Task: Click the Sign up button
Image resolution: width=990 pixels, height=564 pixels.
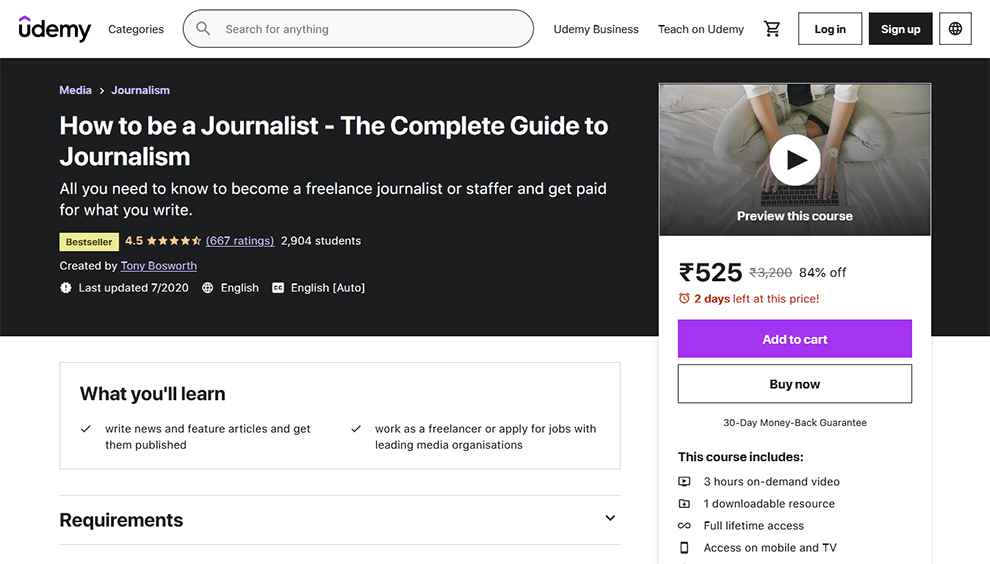Action: 900,28
